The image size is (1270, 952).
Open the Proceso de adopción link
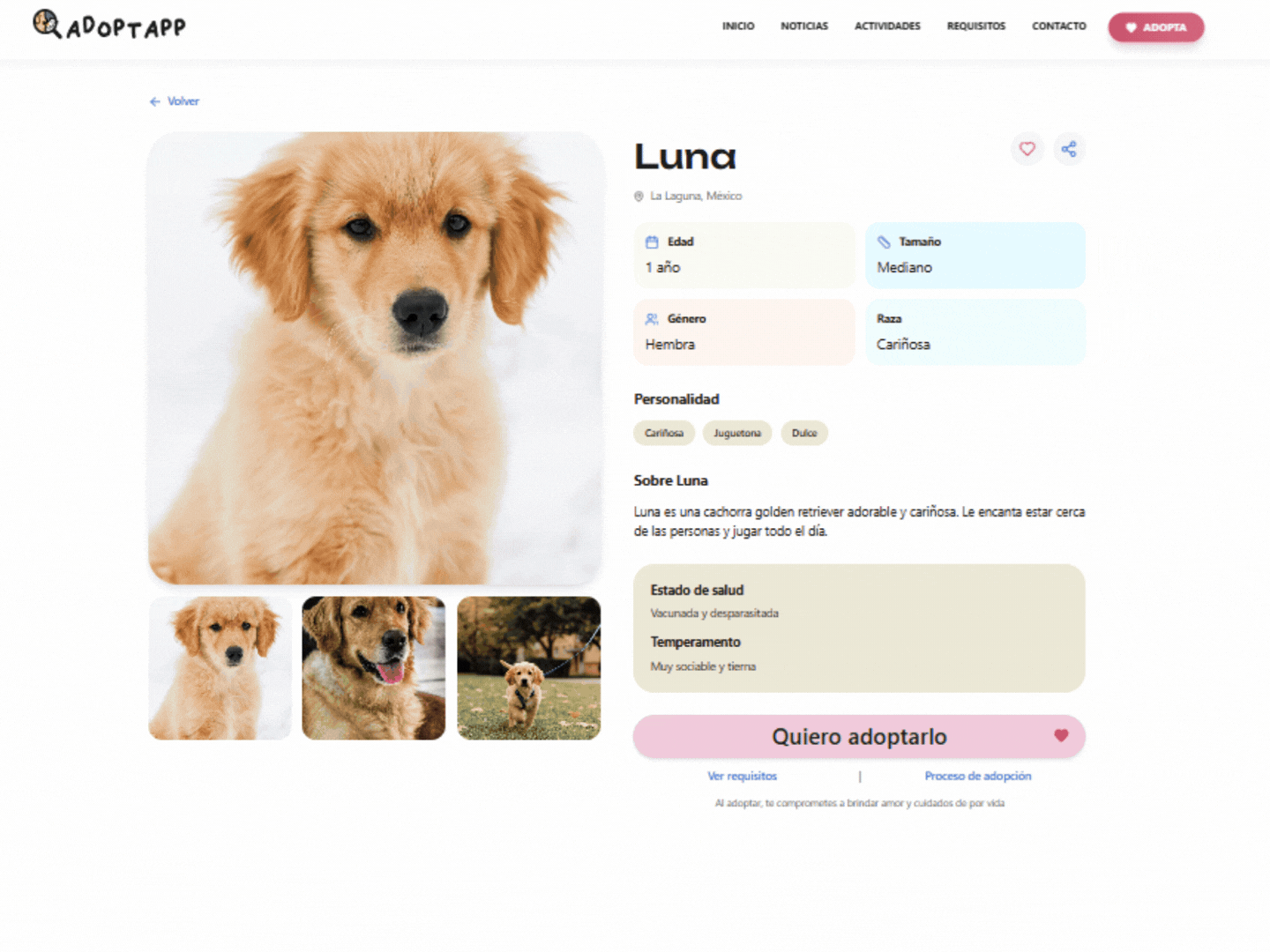coord(978,777)
